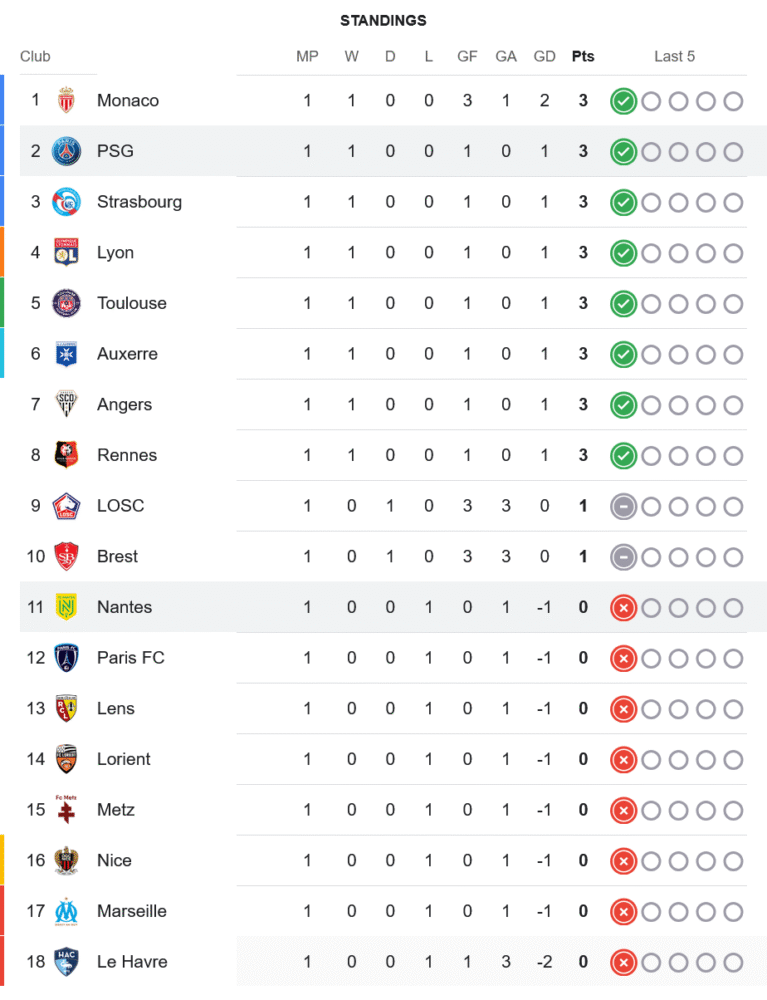Select the Strasbourg crest icon
The image size is (767, 1000).
click(66, 202)
